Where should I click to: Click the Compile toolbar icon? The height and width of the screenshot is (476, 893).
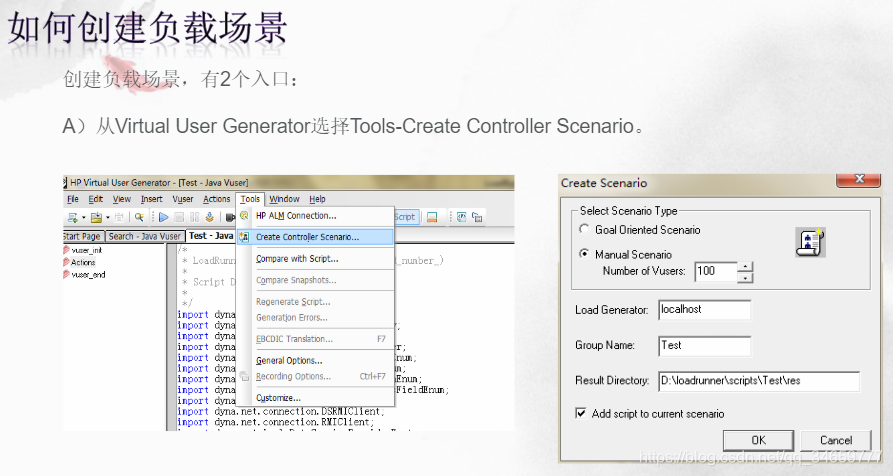coord(210,217)
